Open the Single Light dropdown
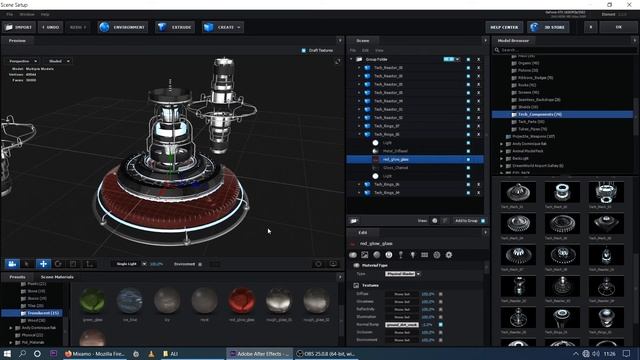Viewport: 640px width, 360px height. tap(129, 264)
